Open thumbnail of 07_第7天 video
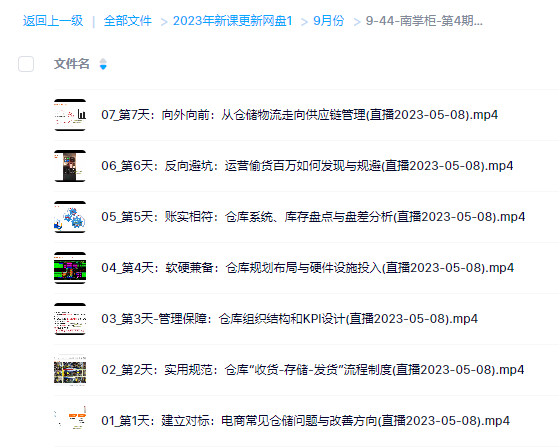 (x=70, y=115)
